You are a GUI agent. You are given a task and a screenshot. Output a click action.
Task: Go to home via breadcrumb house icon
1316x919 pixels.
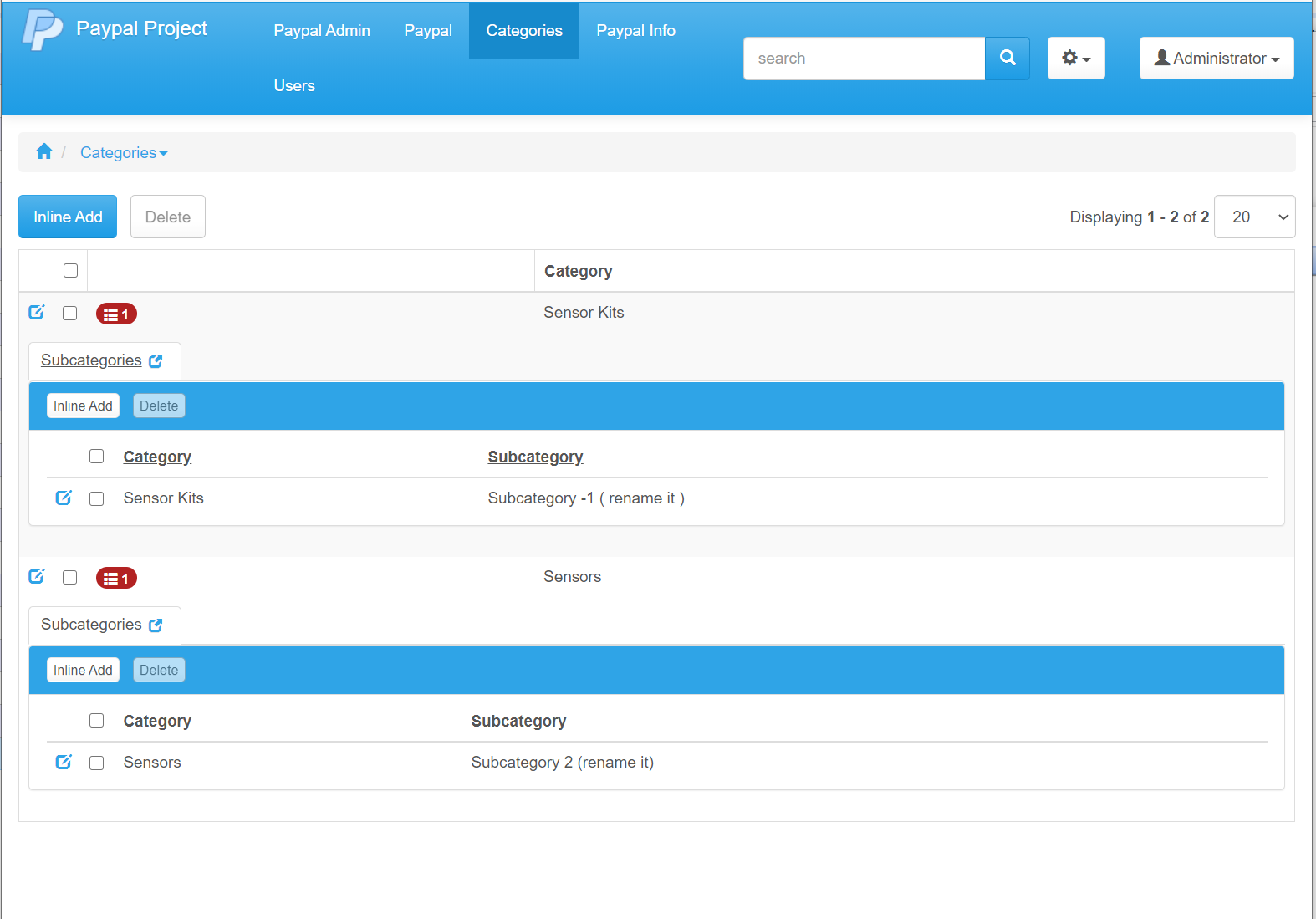click(x=44, y=151)
